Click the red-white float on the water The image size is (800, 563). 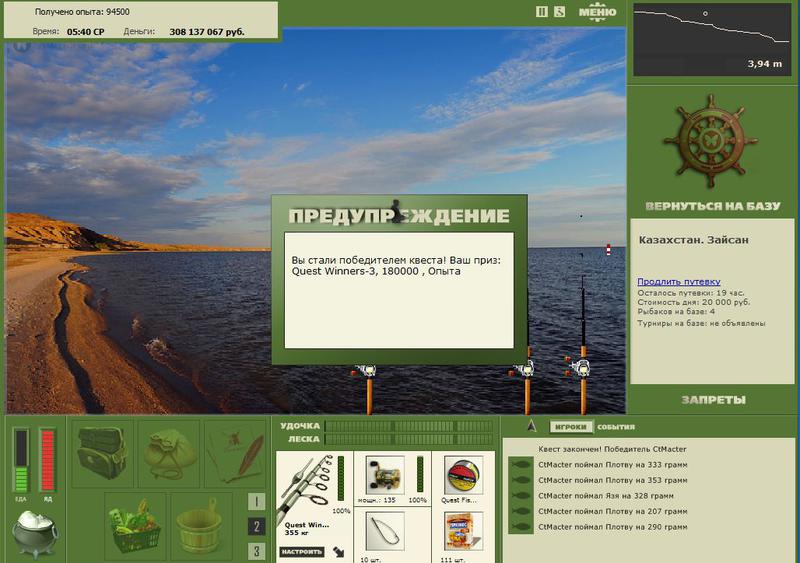pos(608,250)
